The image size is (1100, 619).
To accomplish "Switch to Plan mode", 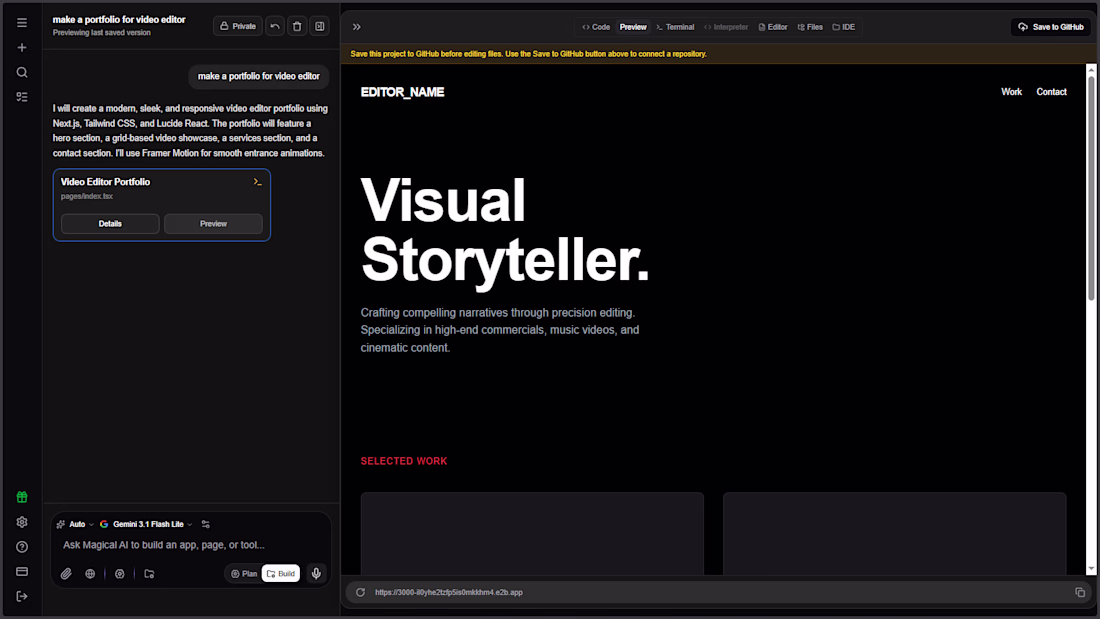I will click(x=244, y=573).
